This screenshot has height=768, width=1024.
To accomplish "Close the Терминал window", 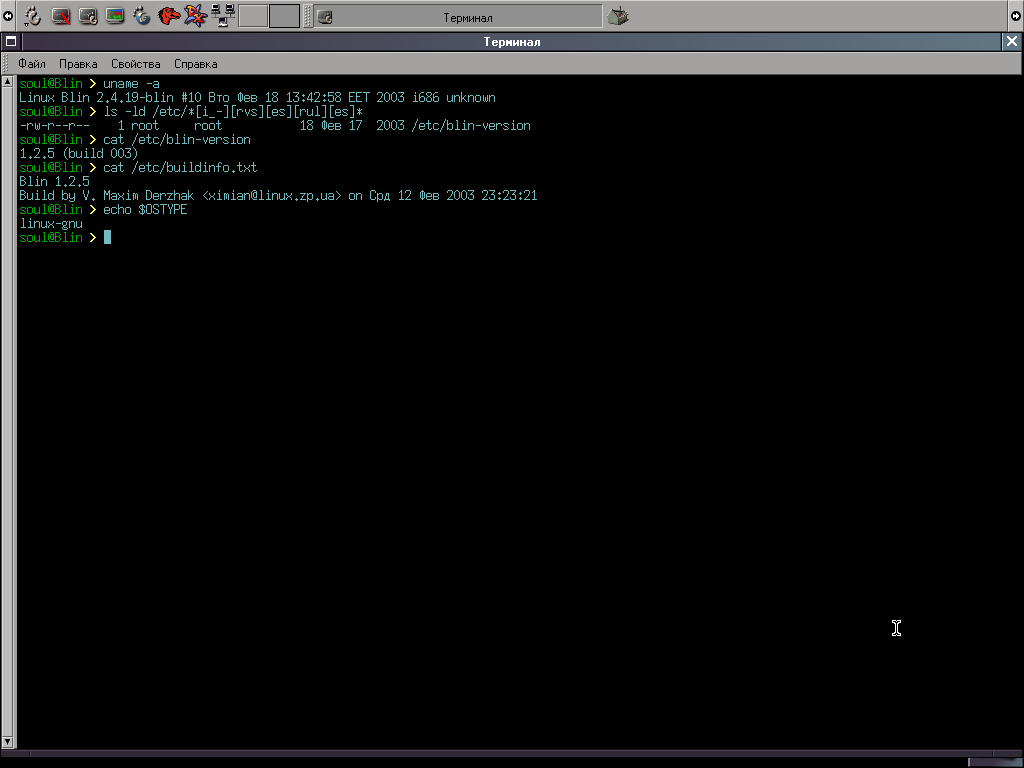I will coord(1012,42).
